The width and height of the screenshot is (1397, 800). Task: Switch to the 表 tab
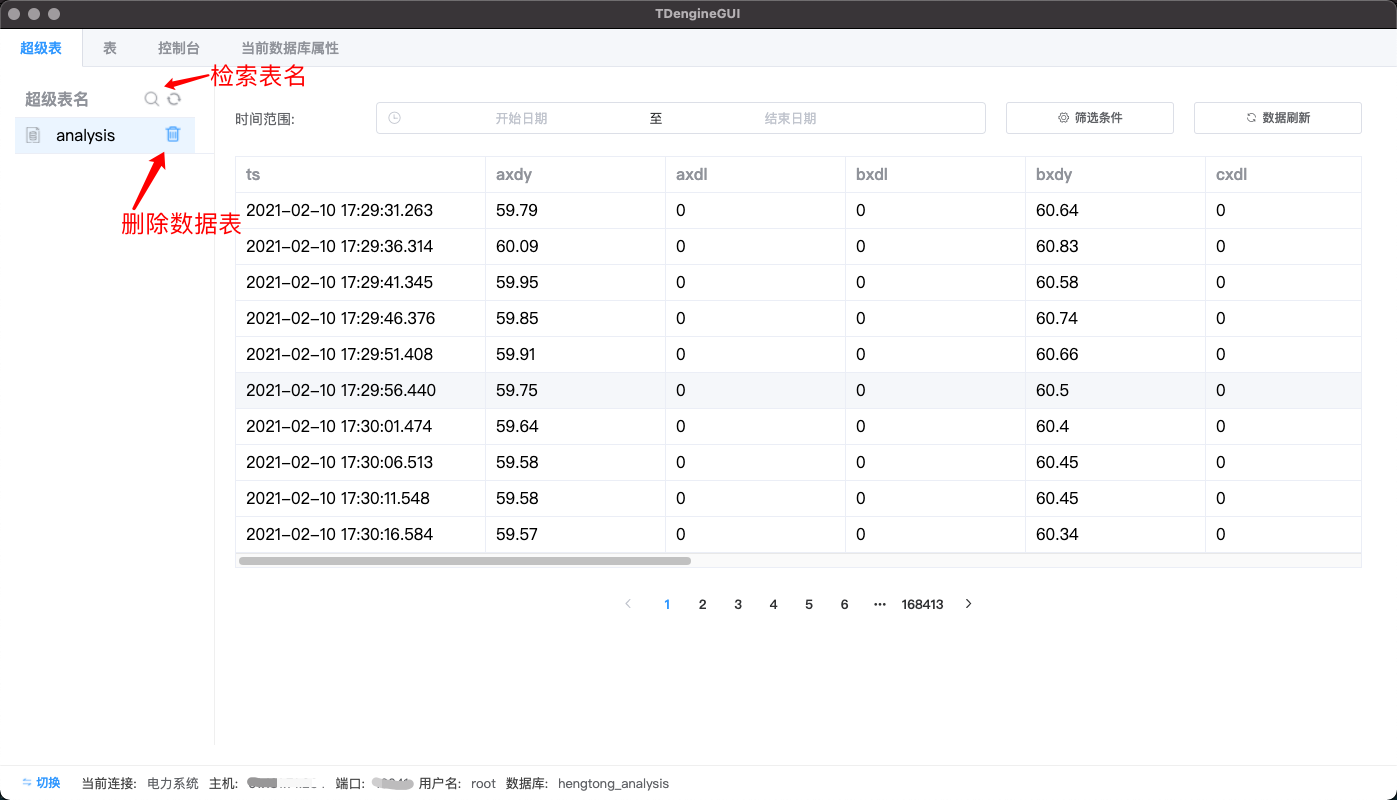[110, 48]
